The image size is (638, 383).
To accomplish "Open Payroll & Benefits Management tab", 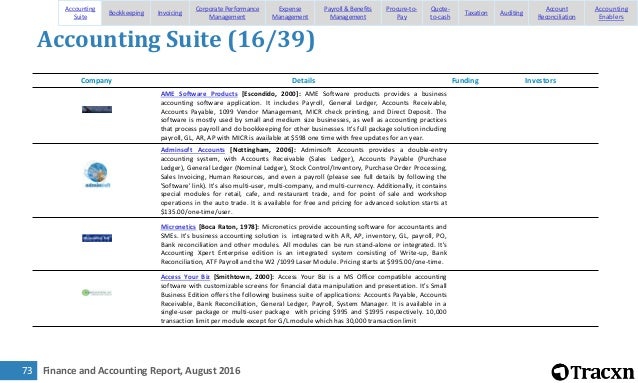I will [348, 13].
